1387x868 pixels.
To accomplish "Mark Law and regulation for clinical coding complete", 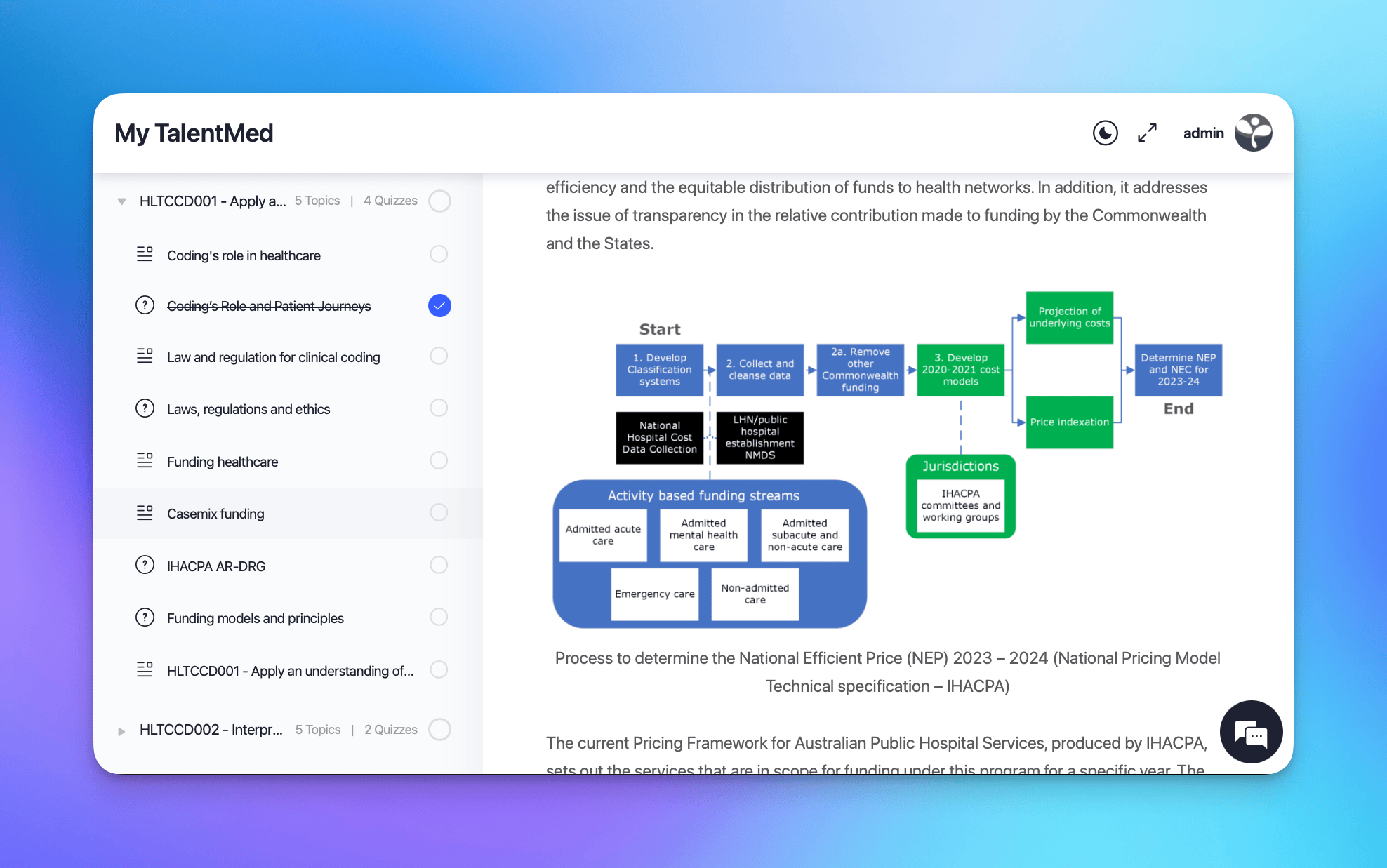I will 439,356.
